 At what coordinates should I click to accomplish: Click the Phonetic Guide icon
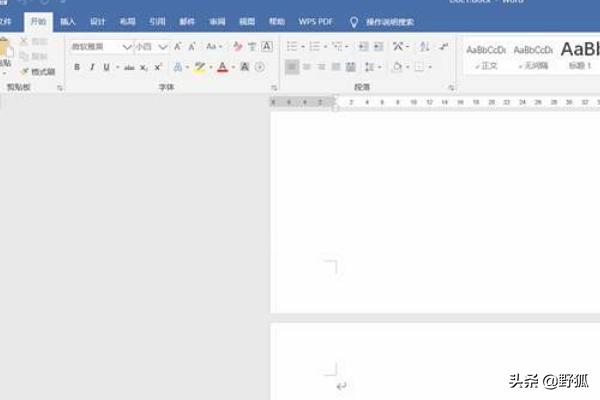point(252,47)
